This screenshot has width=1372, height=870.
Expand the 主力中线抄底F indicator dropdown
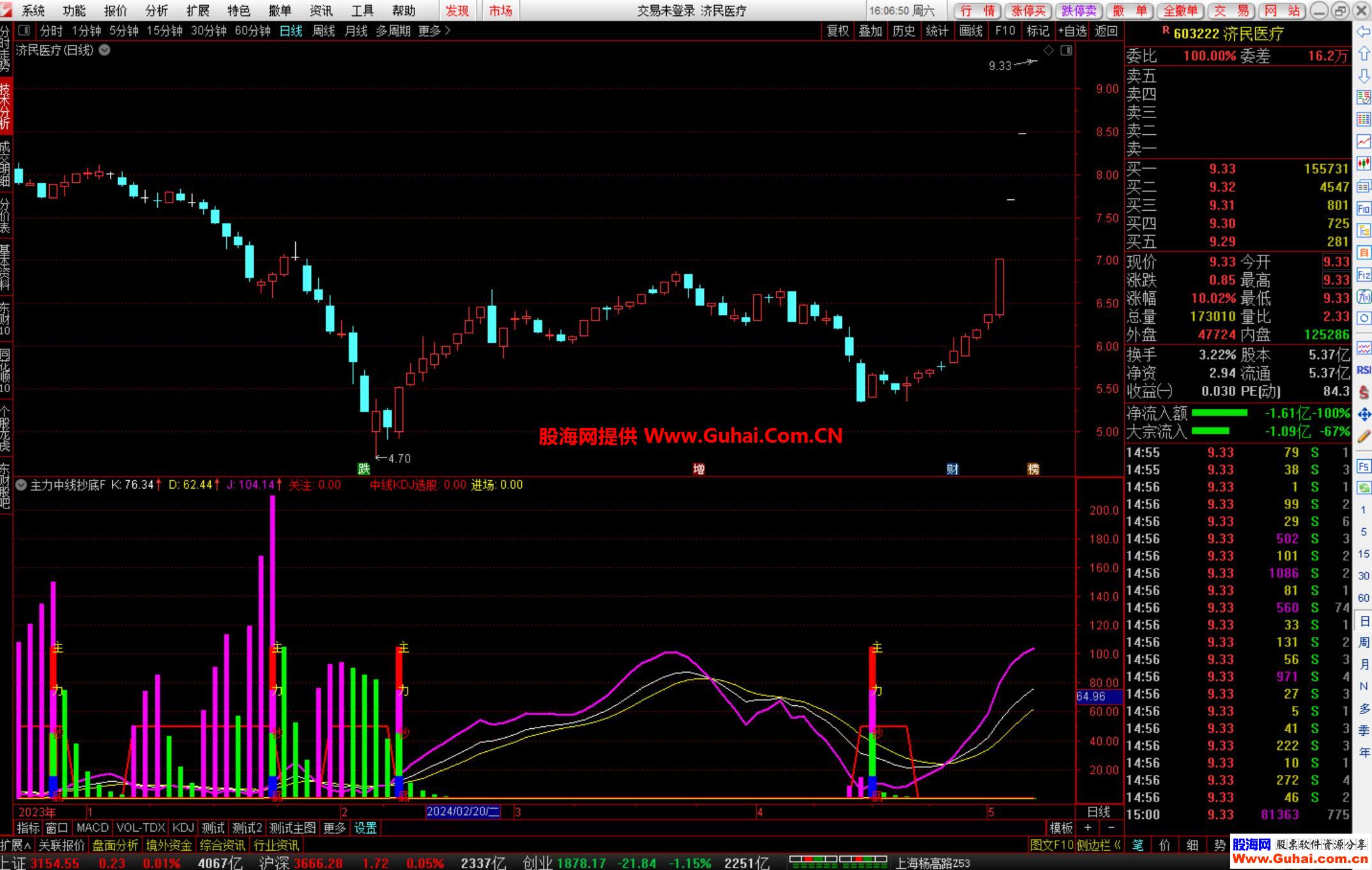pos(21,485)
